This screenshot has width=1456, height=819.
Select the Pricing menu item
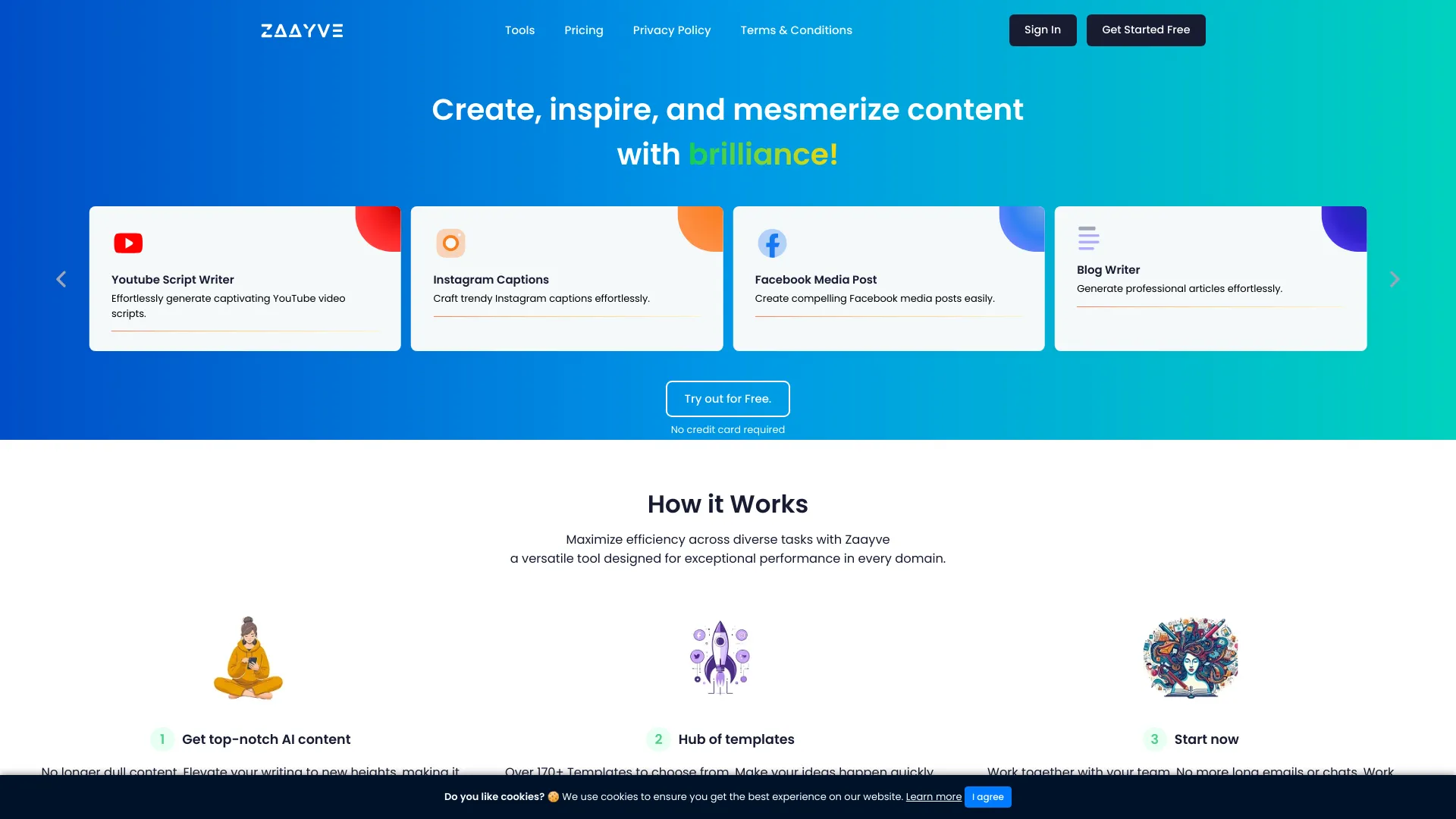coord(583,30)
